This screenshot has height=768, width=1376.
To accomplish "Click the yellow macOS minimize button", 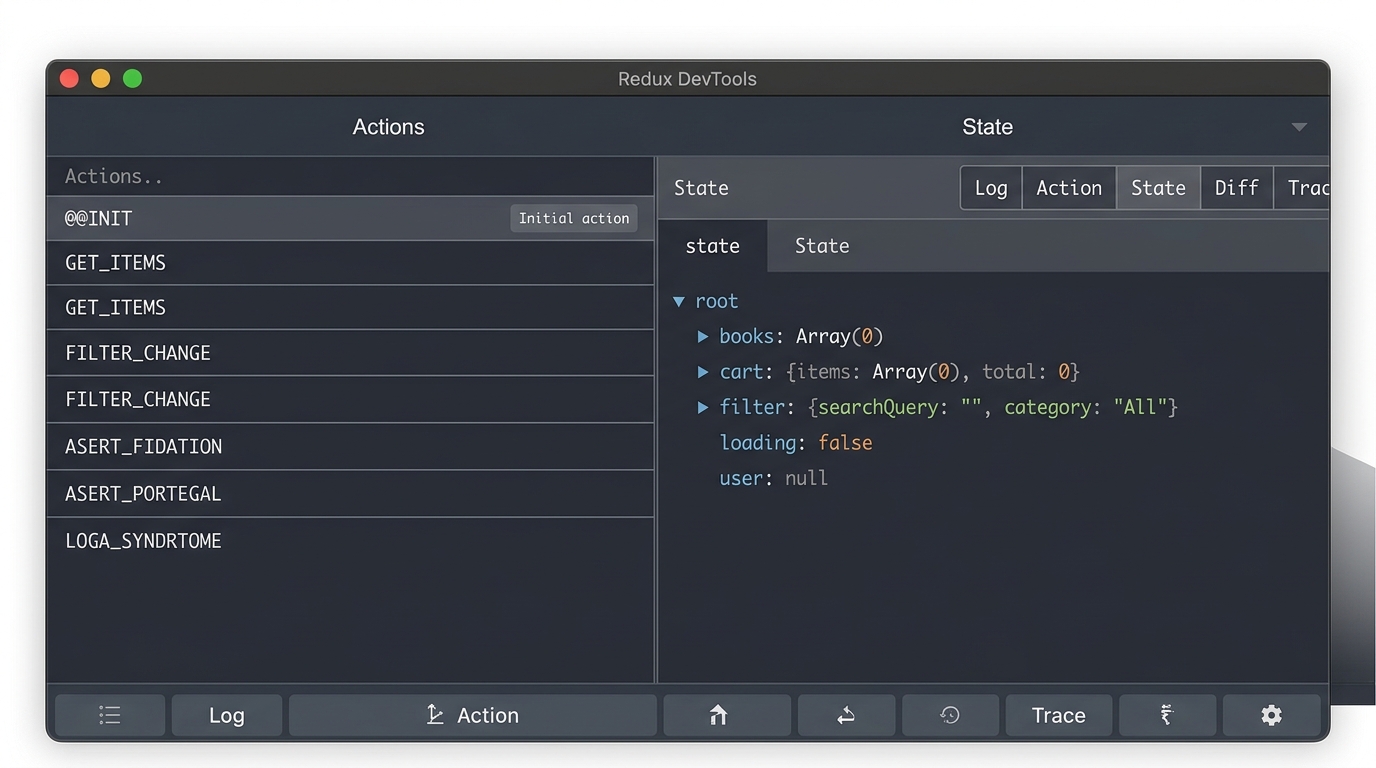I will coord(101,78).
